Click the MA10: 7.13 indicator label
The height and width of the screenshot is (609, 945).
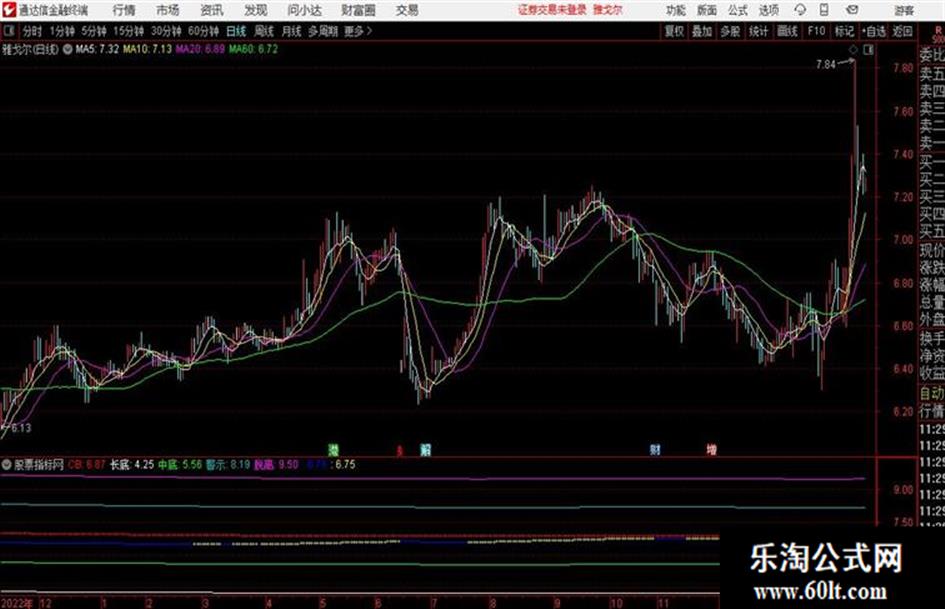pos(148,49)
